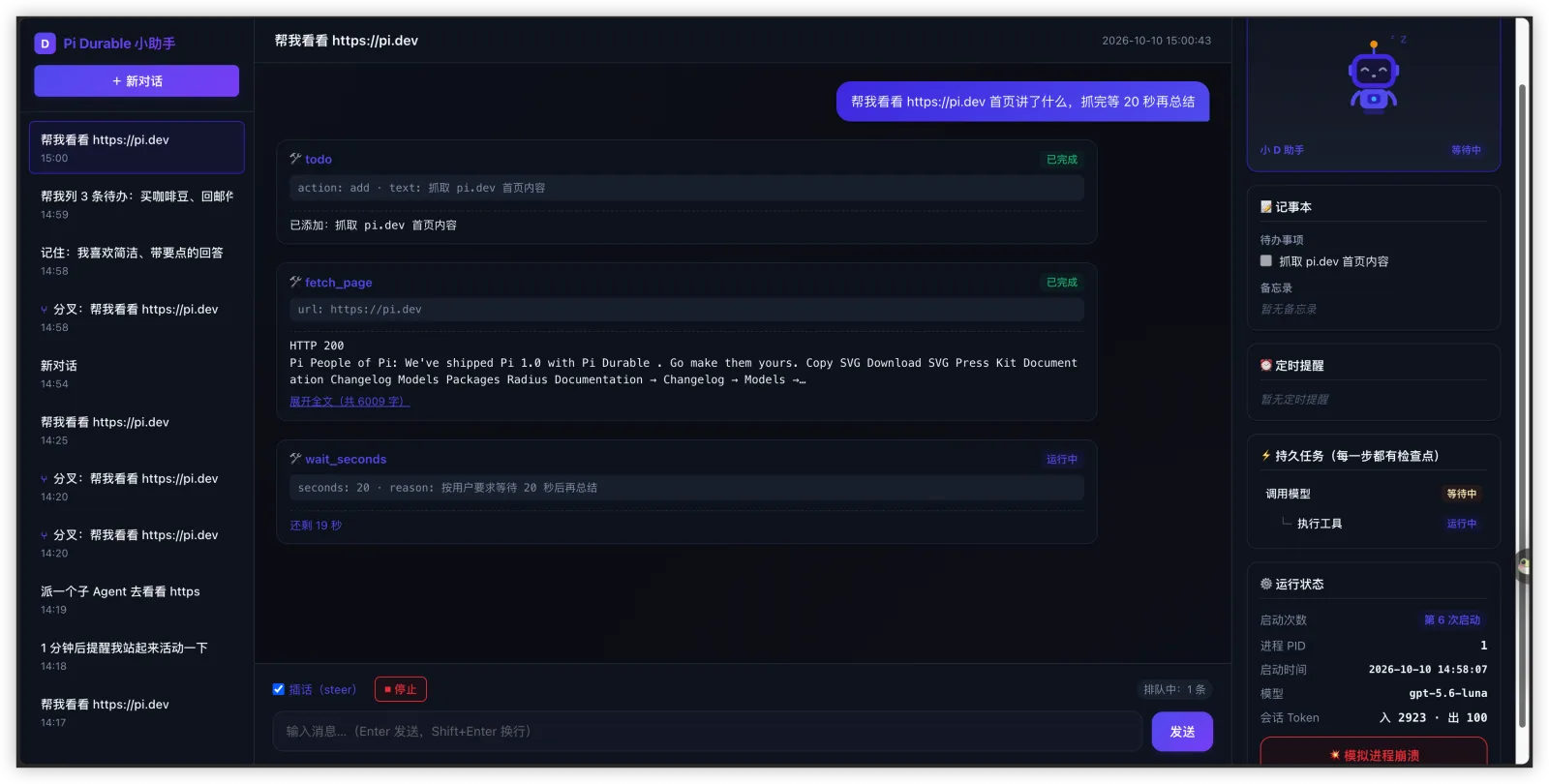This screenshot has height=784, width=1549.
Task: Click the 等待中 status beside 调用模型
Action: (1462, 494)
